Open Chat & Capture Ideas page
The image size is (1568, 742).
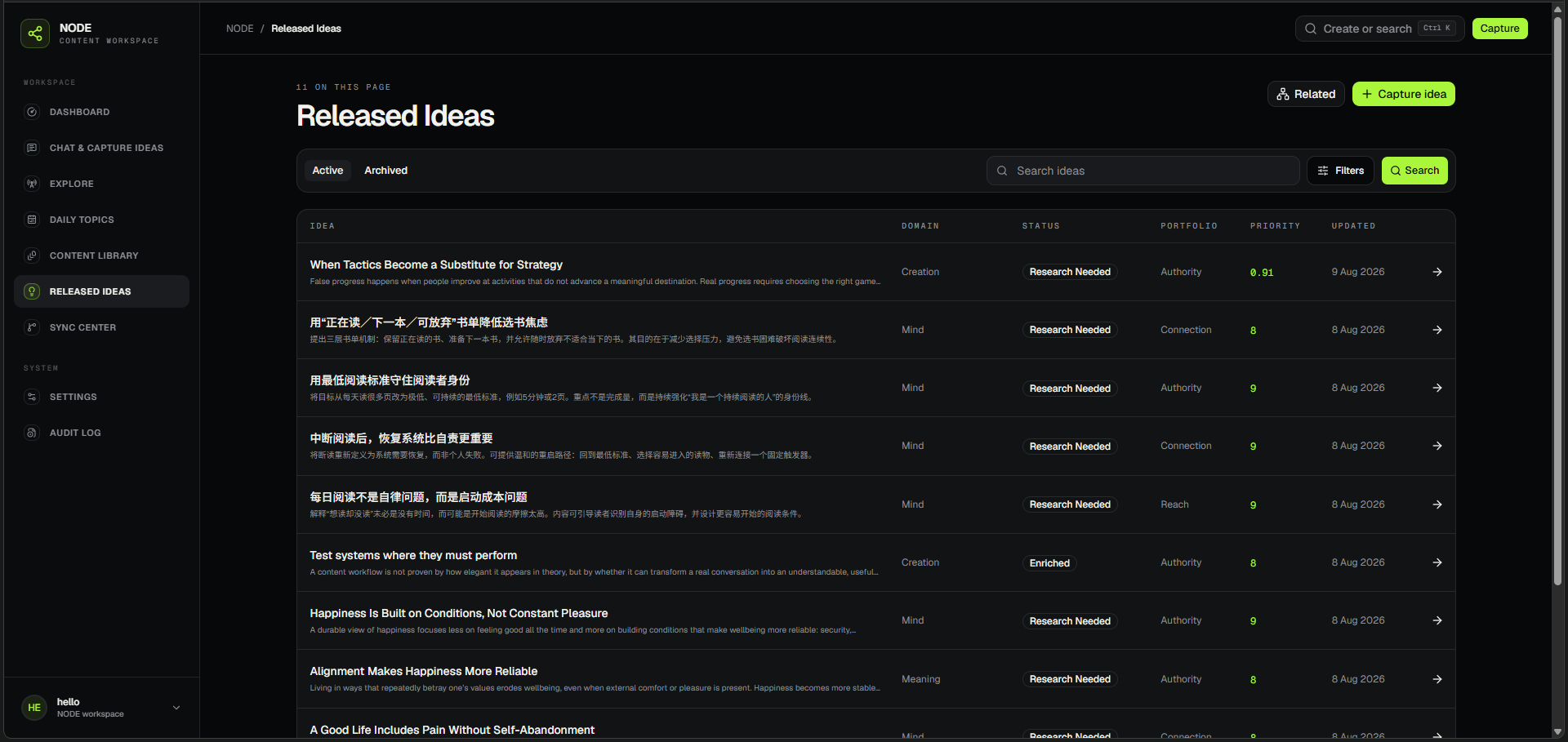[101, 148]
